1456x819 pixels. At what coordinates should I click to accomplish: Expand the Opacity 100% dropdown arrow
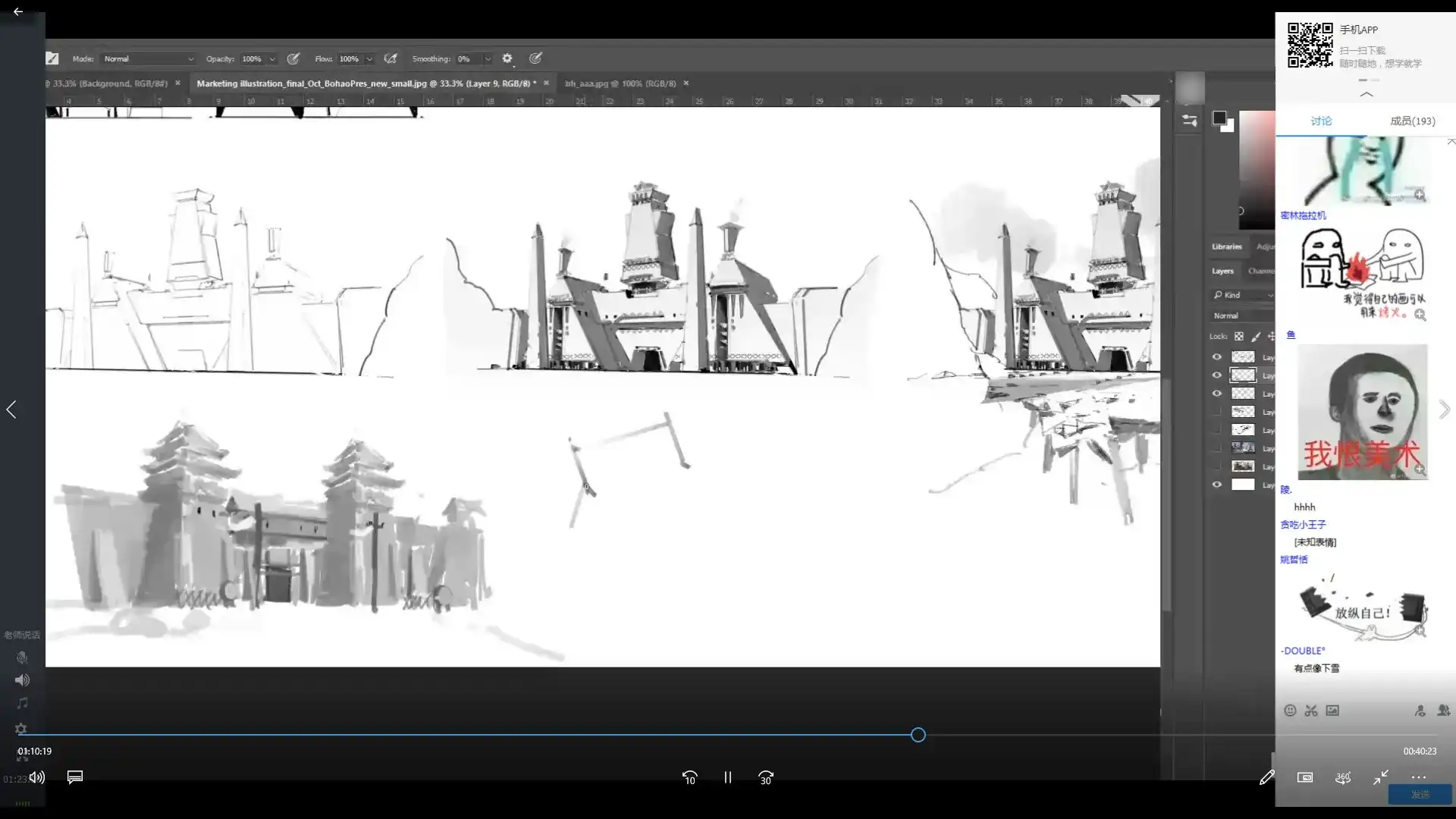point(272,59)
